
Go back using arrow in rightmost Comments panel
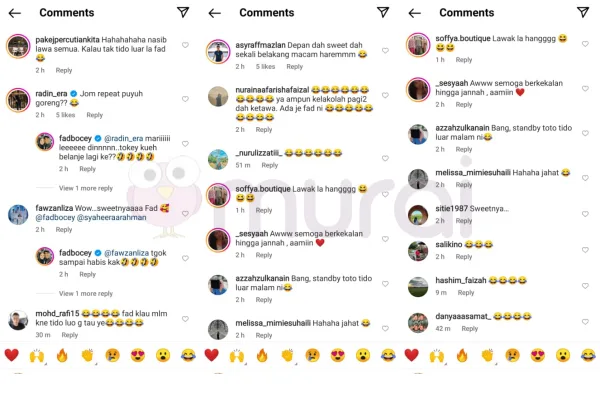click(414, 13)
